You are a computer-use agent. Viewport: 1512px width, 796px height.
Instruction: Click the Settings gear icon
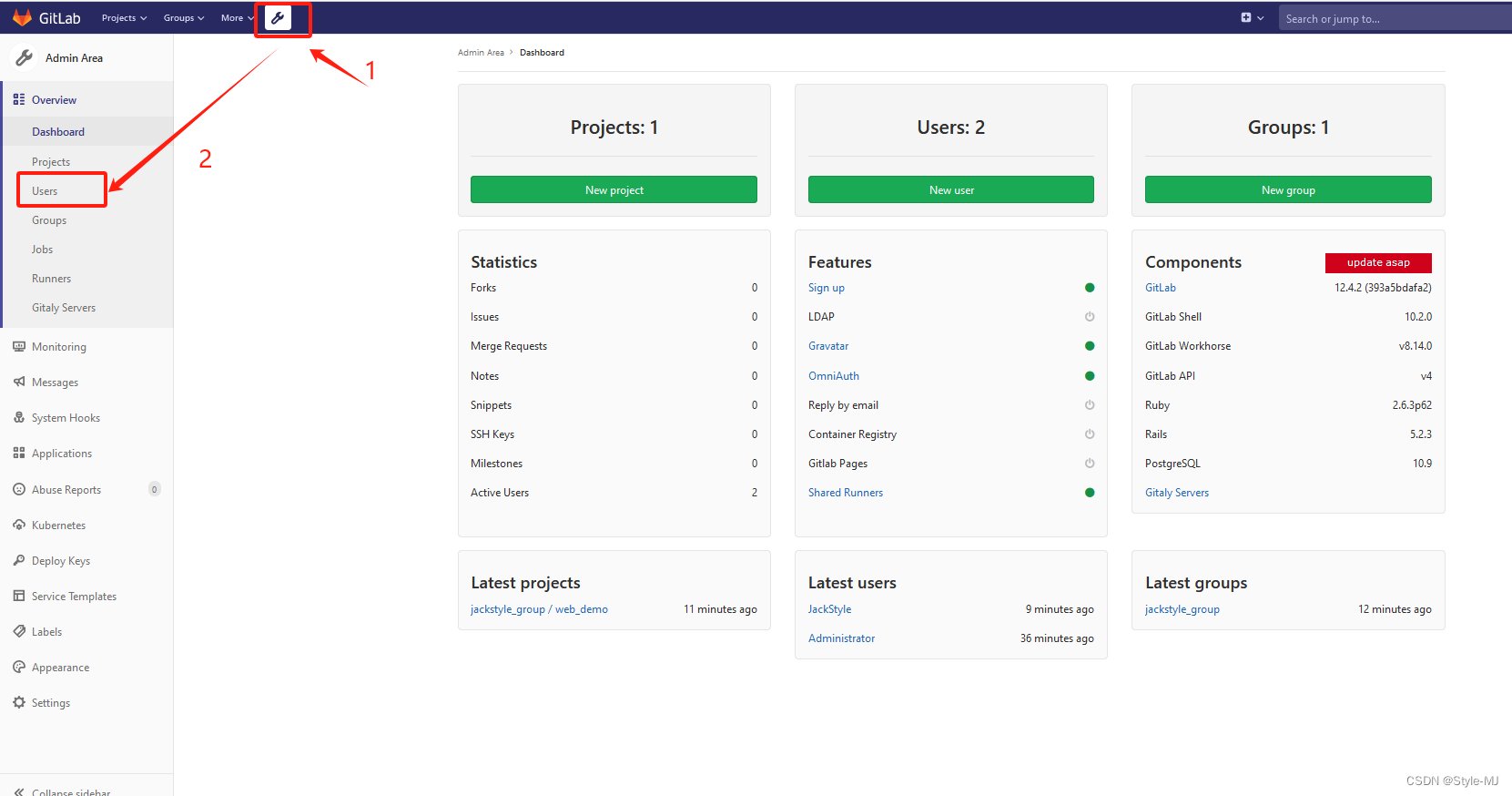click(x=19, y=702)
